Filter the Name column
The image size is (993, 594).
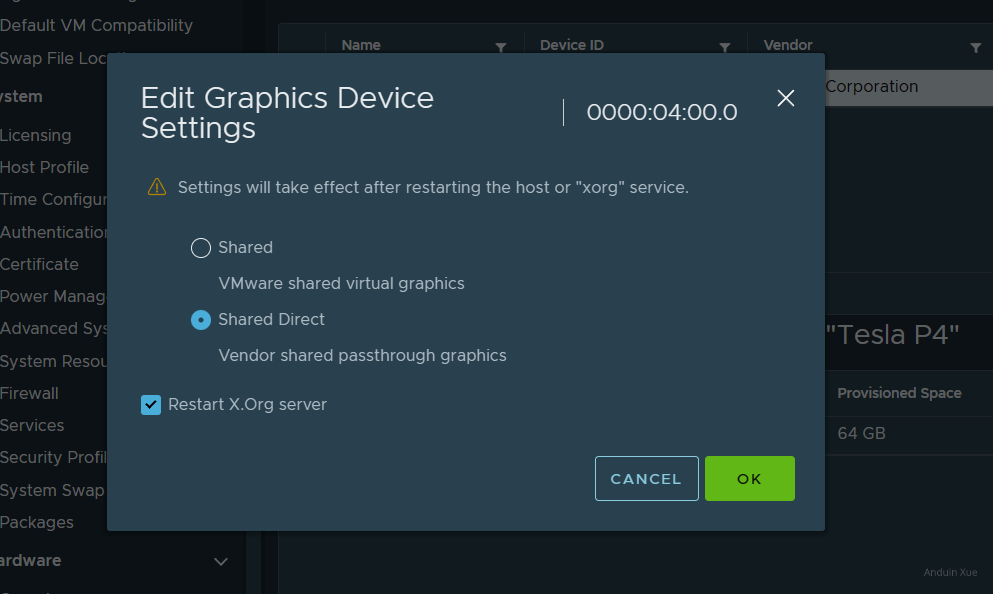pyautogui.click(x=501, y=47)
